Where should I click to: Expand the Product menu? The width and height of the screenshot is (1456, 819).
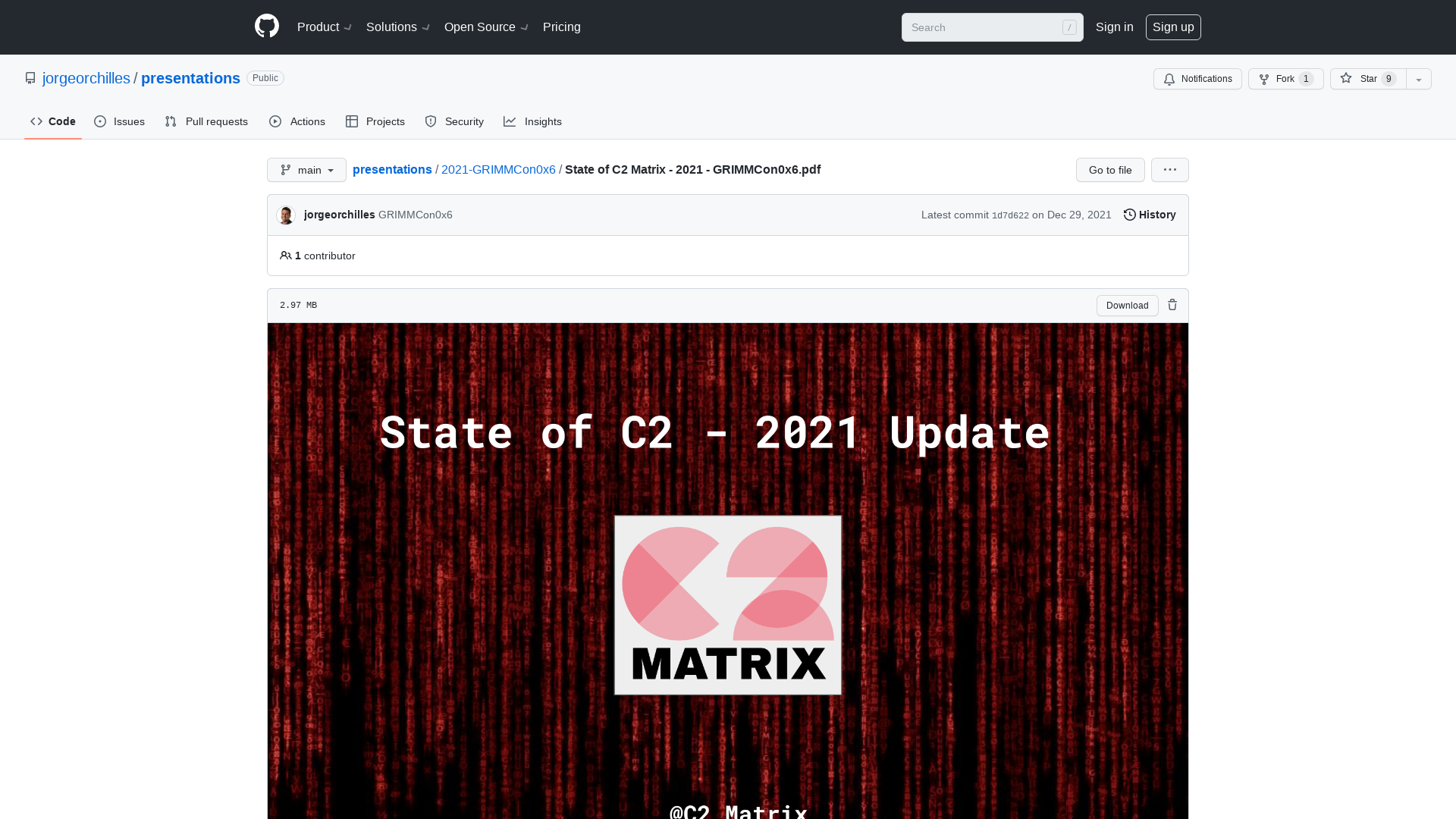325,27
